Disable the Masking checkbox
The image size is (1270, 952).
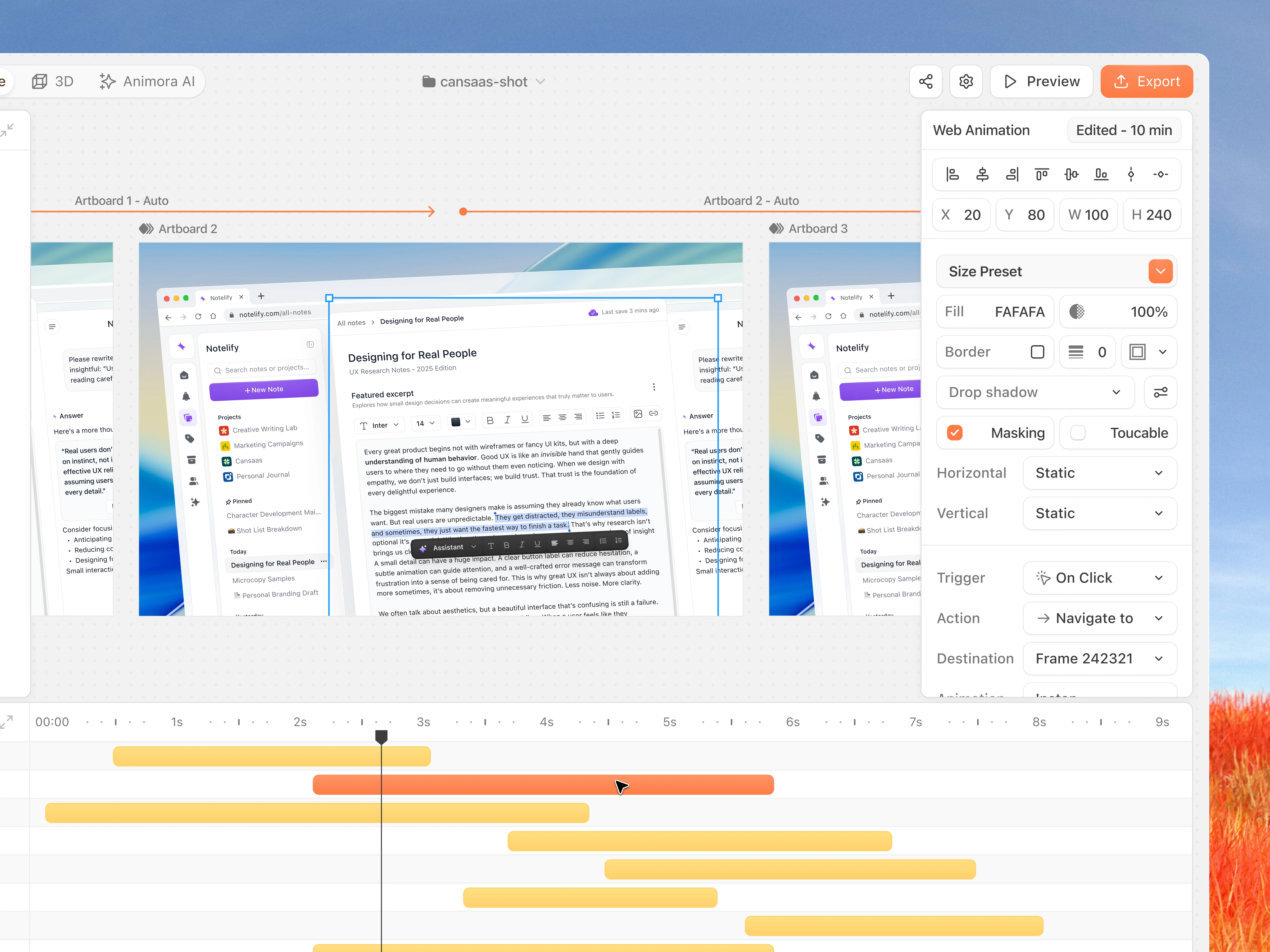coord(955,433)
